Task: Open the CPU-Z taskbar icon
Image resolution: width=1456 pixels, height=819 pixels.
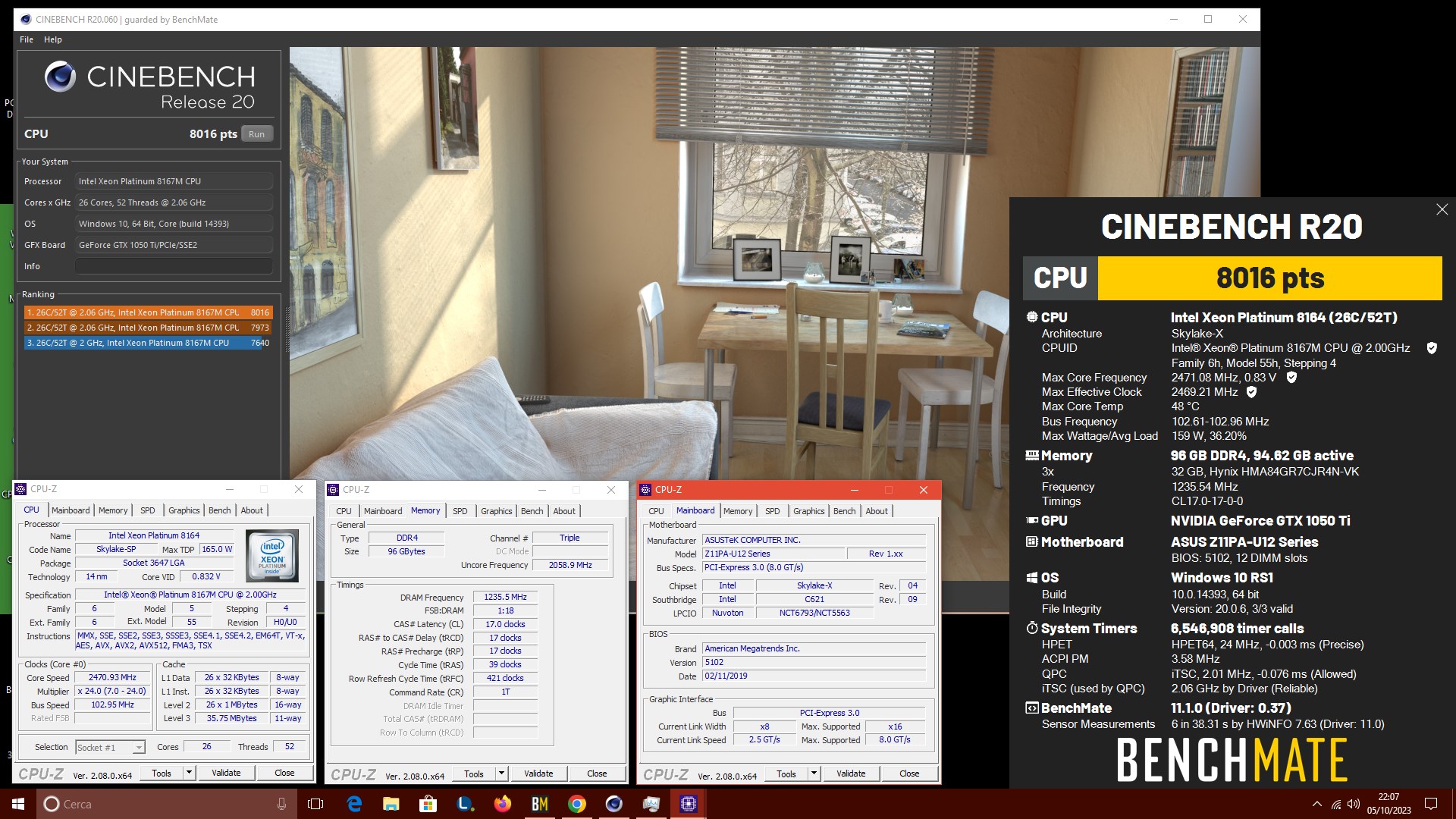Action: (688, 804)
